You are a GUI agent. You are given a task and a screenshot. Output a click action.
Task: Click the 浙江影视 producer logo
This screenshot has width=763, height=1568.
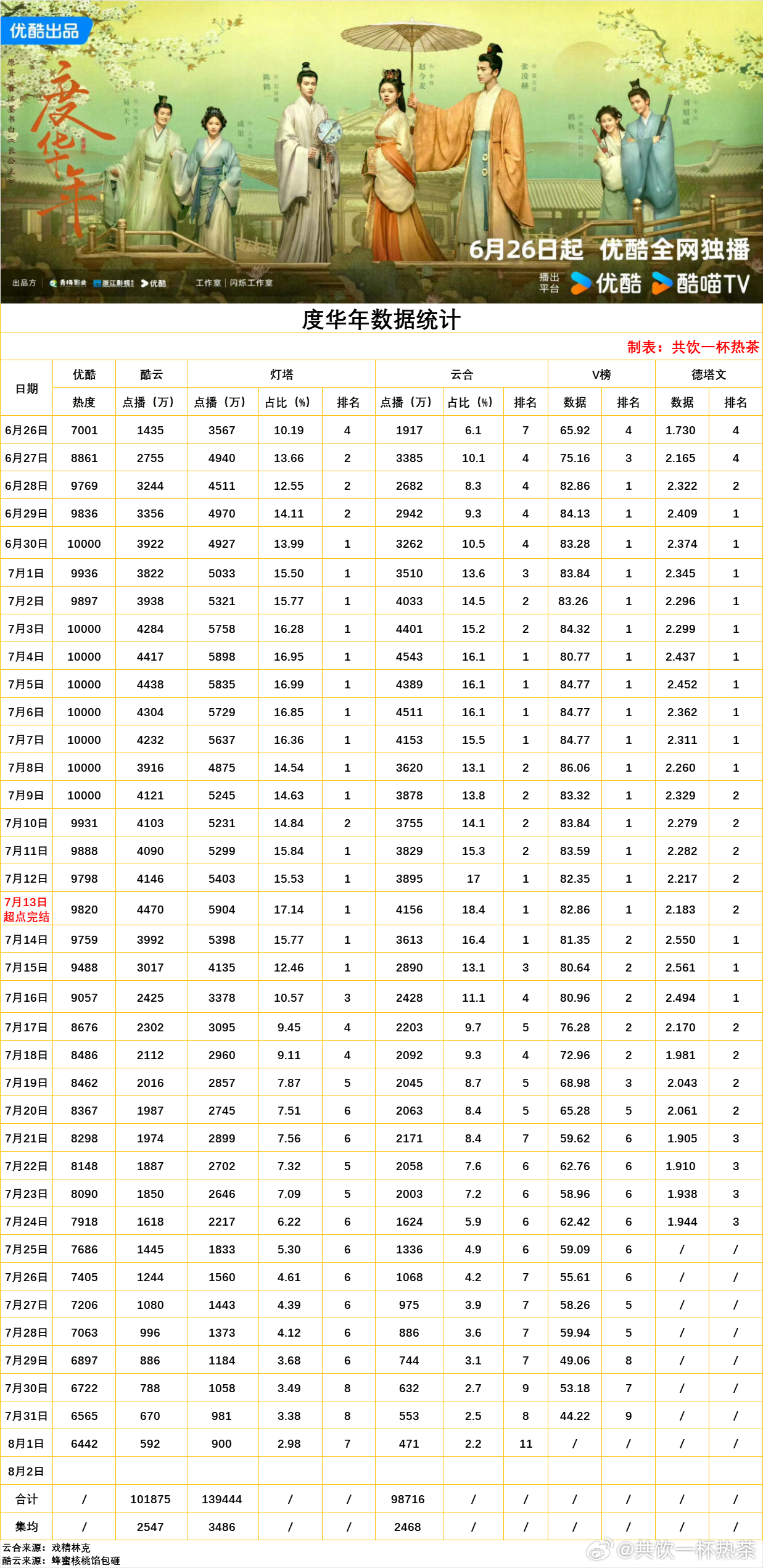coord(113,283)
